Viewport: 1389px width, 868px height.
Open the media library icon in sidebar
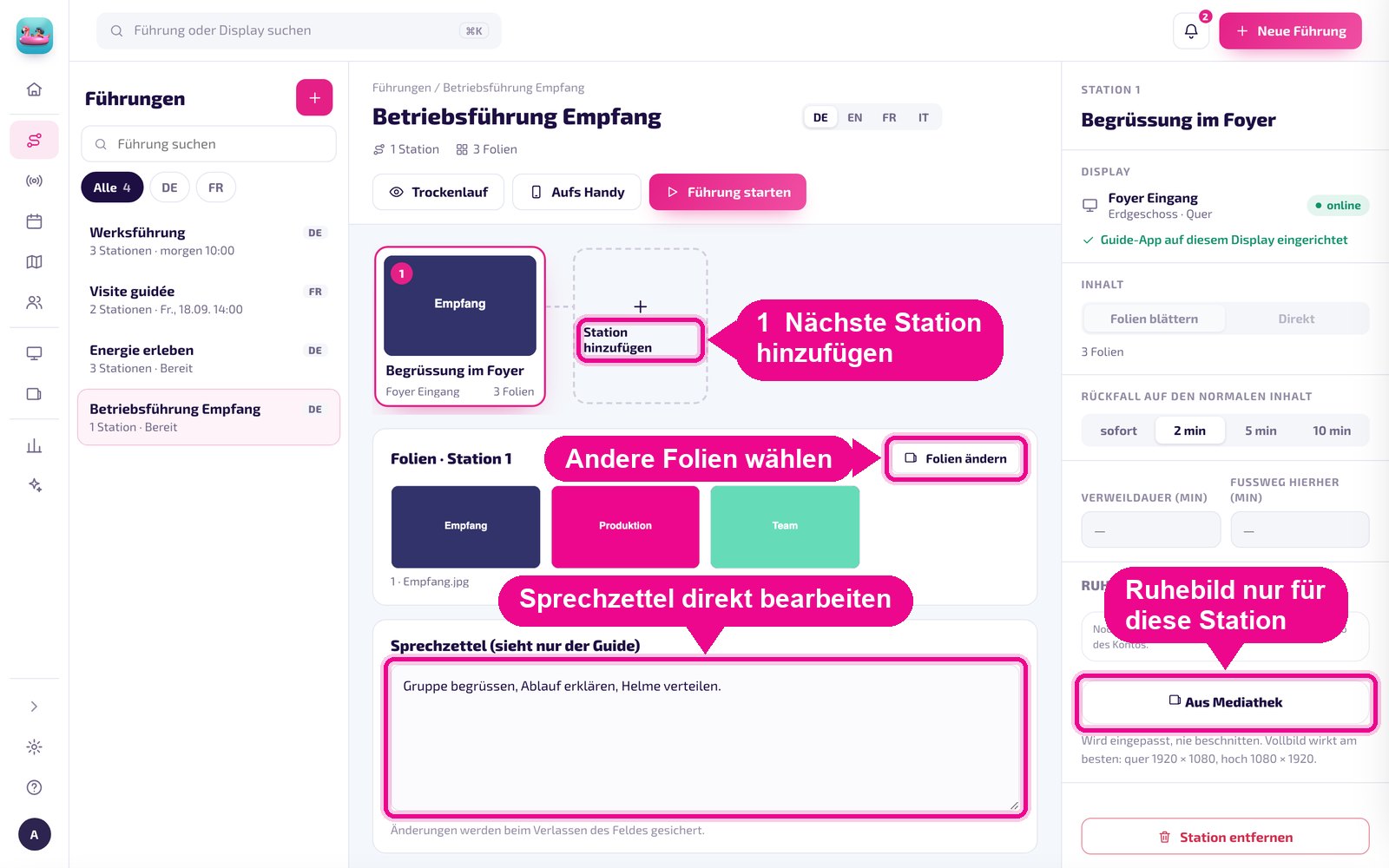coord(34,394)
